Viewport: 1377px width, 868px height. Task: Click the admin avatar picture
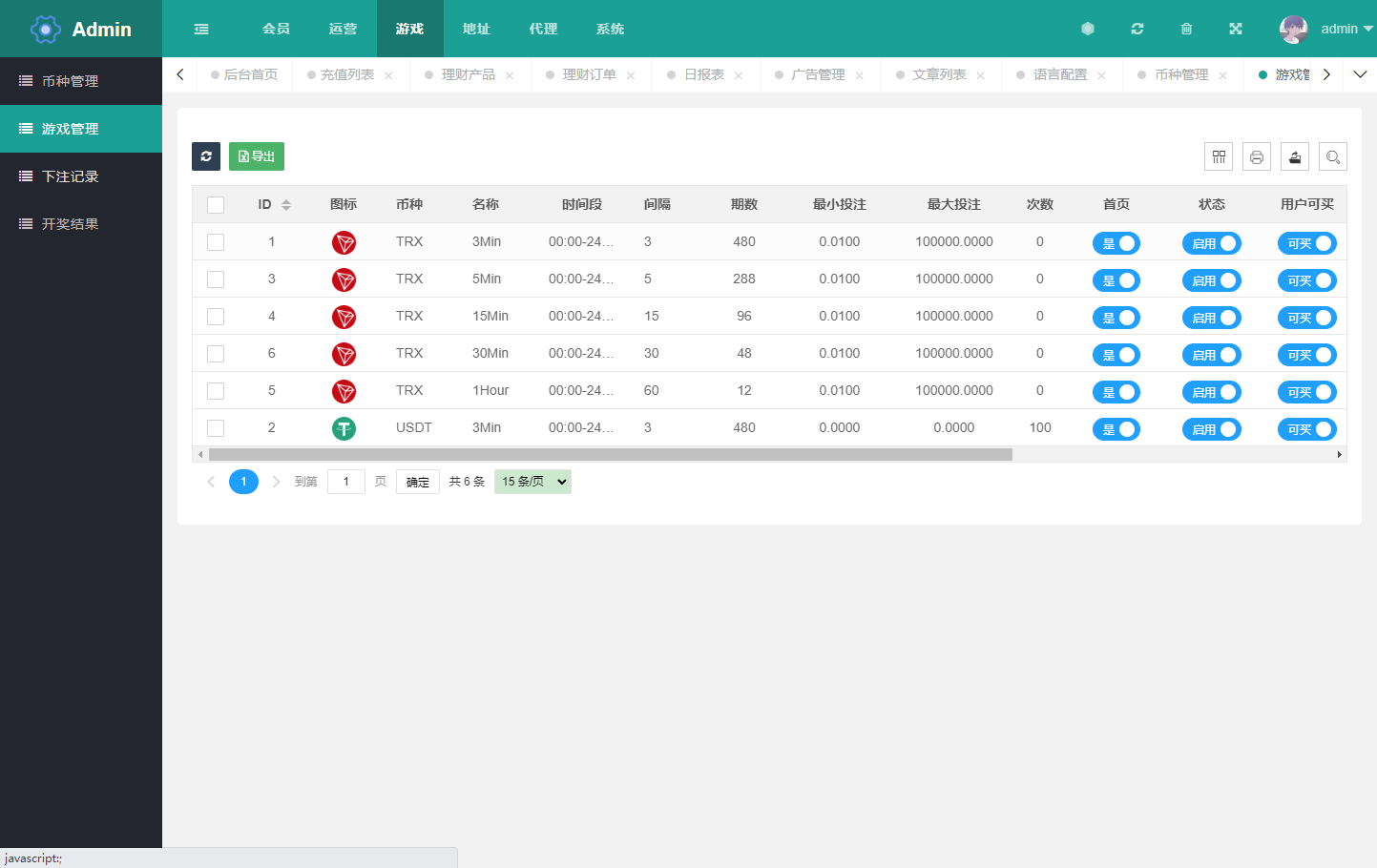pos(1294,30)
